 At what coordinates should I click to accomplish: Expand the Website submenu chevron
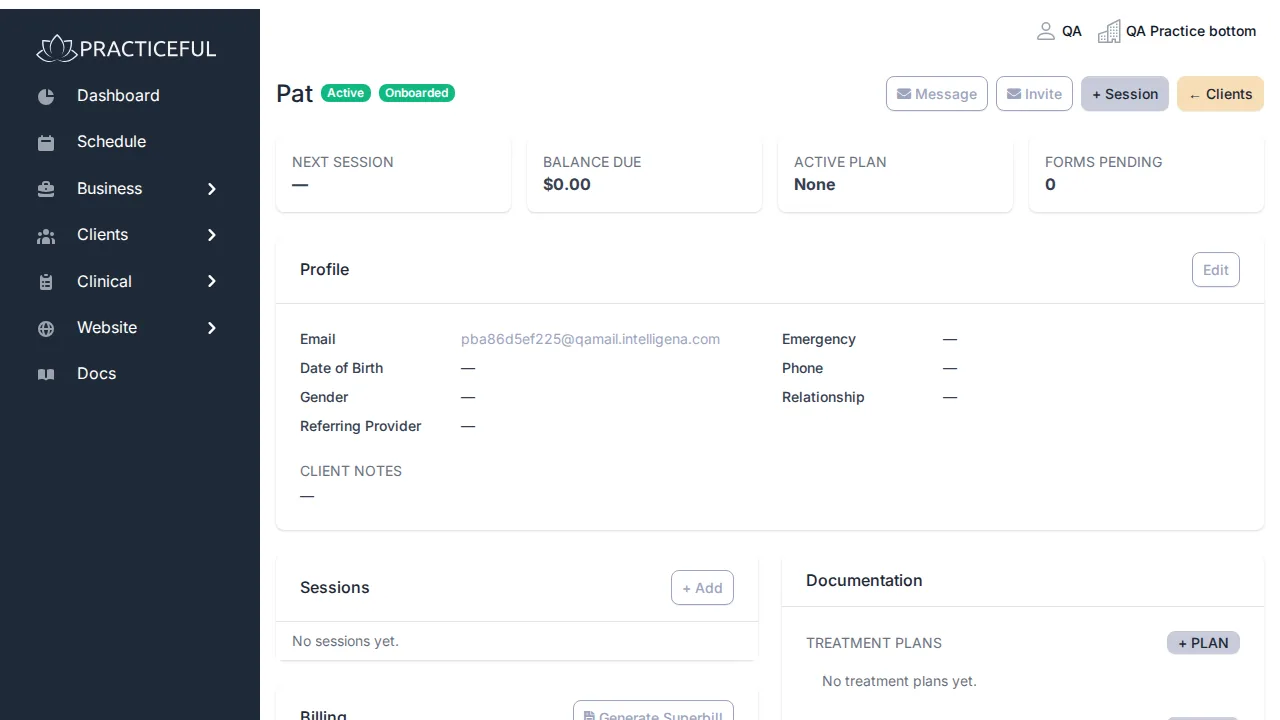[211, 328]
